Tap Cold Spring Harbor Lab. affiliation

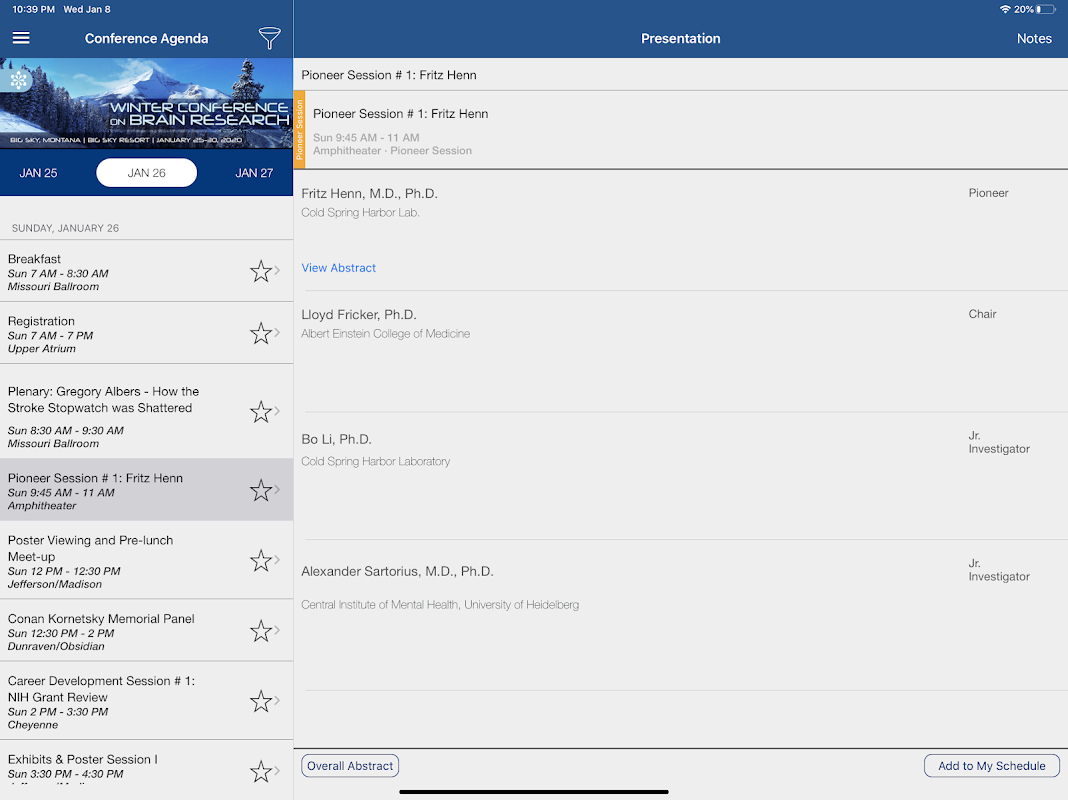[x=360, y=212]
